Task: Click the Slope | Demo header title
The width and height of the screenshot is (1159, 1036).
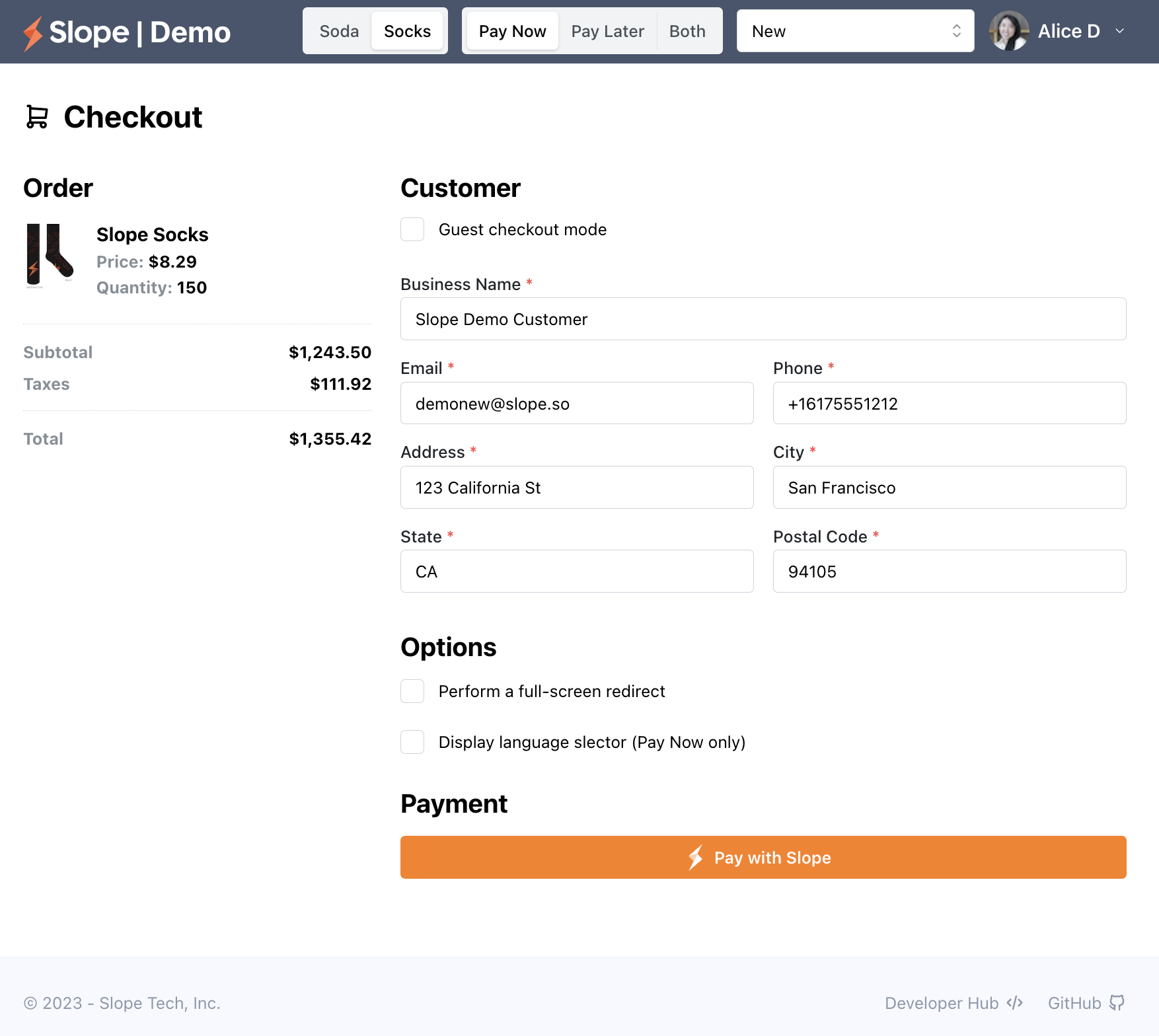Action: (x=139, y=32)
